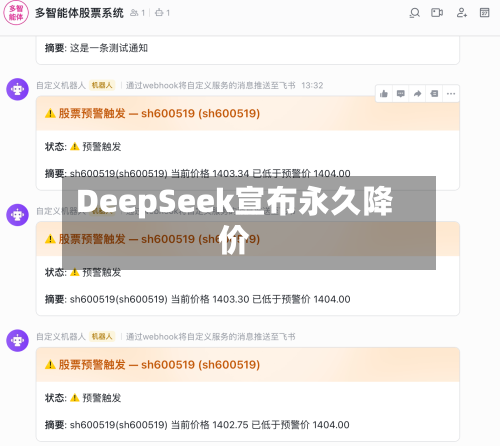
Task: Click the summary with price 1402.75
Action: coord(197,425)
